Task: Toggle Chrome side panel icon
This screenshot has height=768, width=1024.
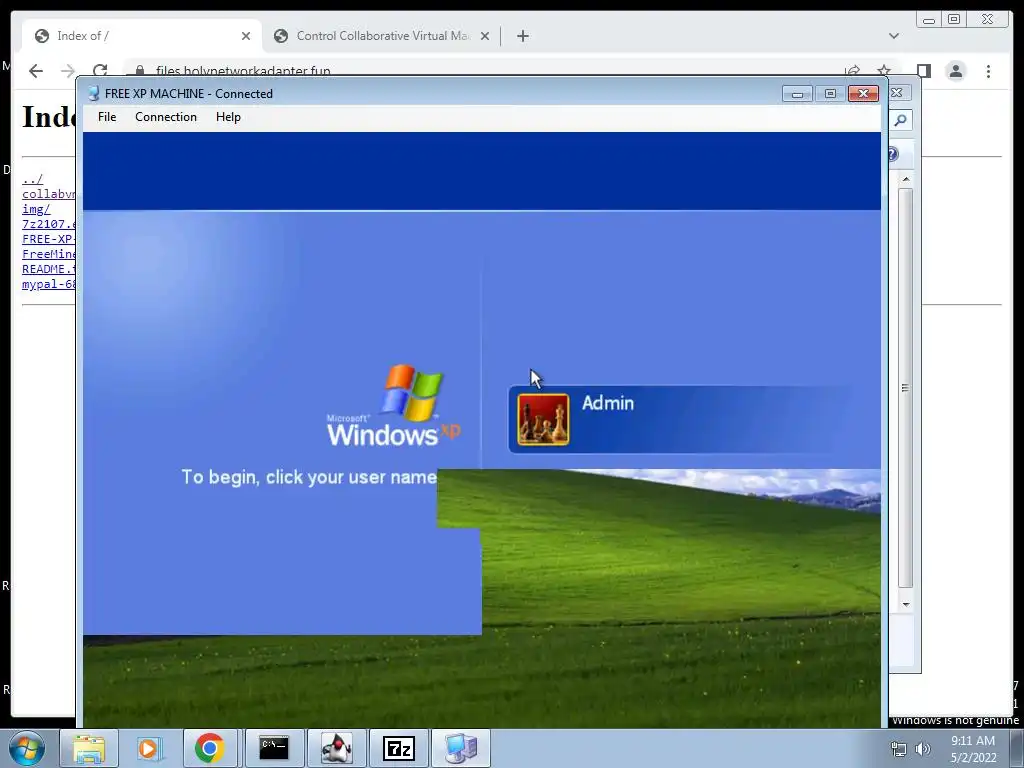Action: 923,71
